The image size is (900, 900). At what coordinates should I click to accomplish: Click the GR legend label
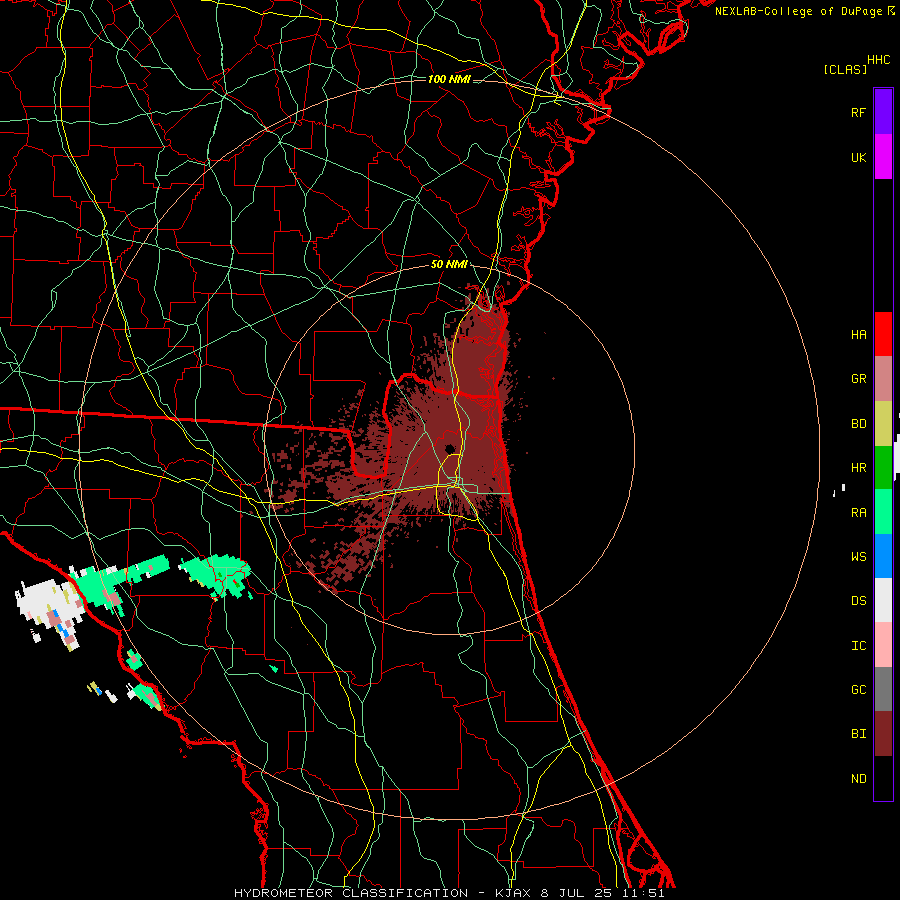pyautogui.click(x=859, y=379)
